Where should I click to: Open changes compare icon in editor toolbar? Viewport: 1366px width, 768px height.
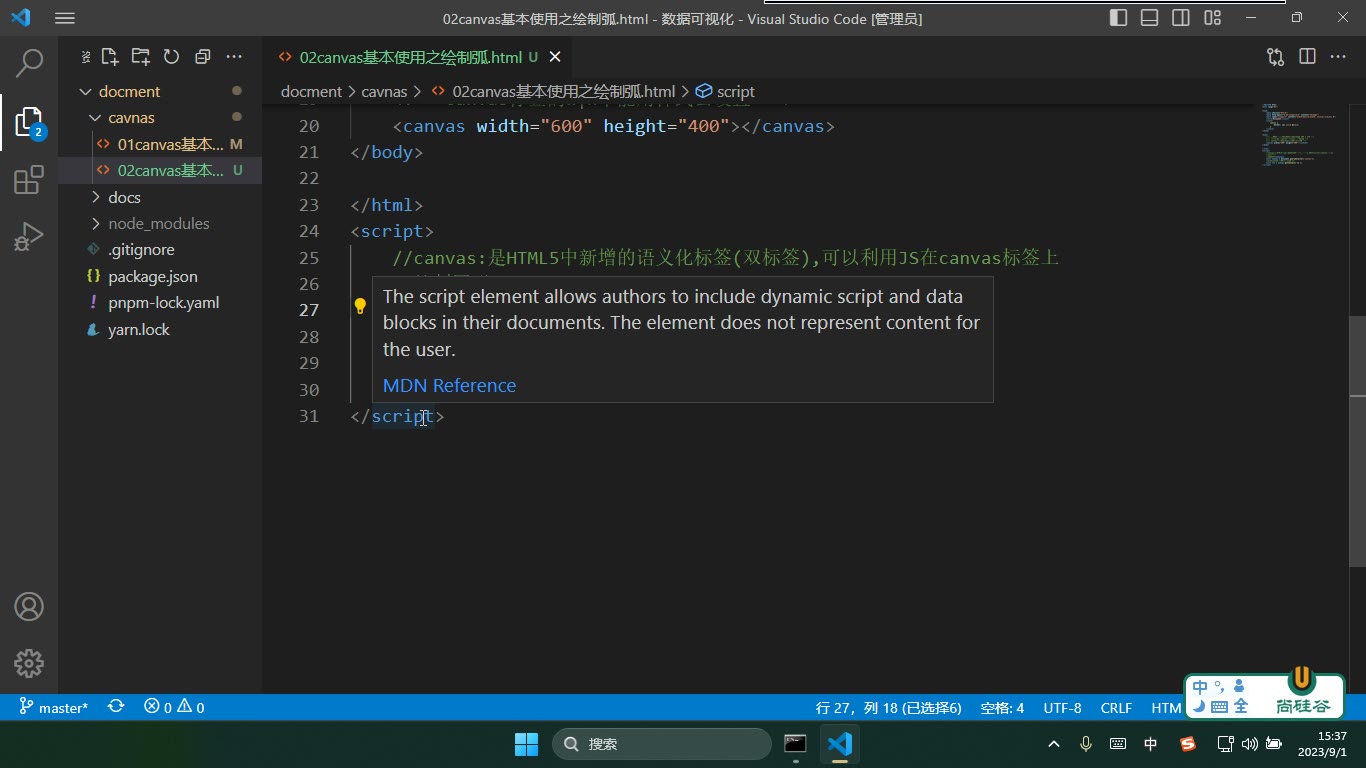(1275, 57)
